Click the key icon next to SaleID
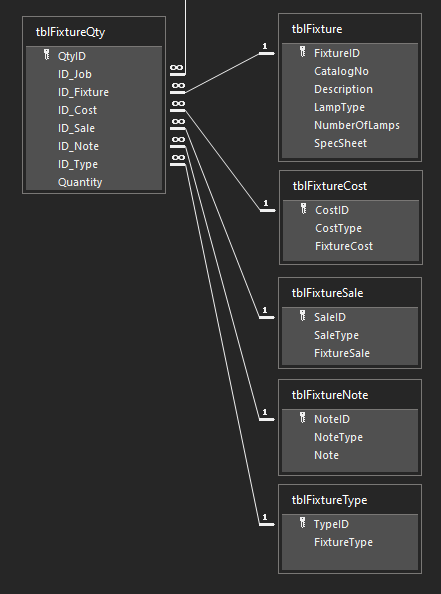This screenshot has width=441, height=594. tap(303, 316)
